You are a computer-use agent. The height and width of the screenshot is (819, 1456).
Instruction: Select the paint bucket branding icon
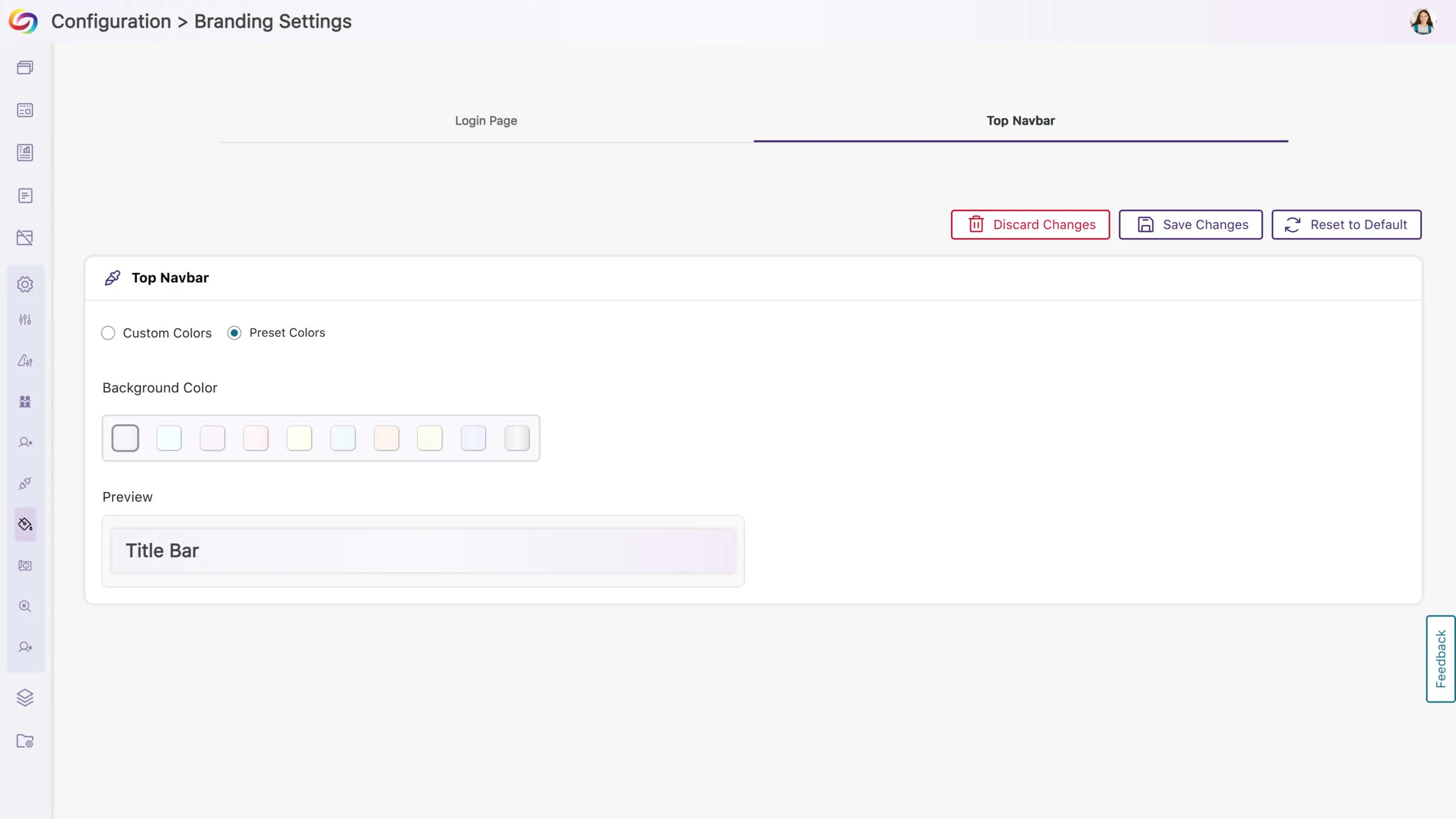25,524
